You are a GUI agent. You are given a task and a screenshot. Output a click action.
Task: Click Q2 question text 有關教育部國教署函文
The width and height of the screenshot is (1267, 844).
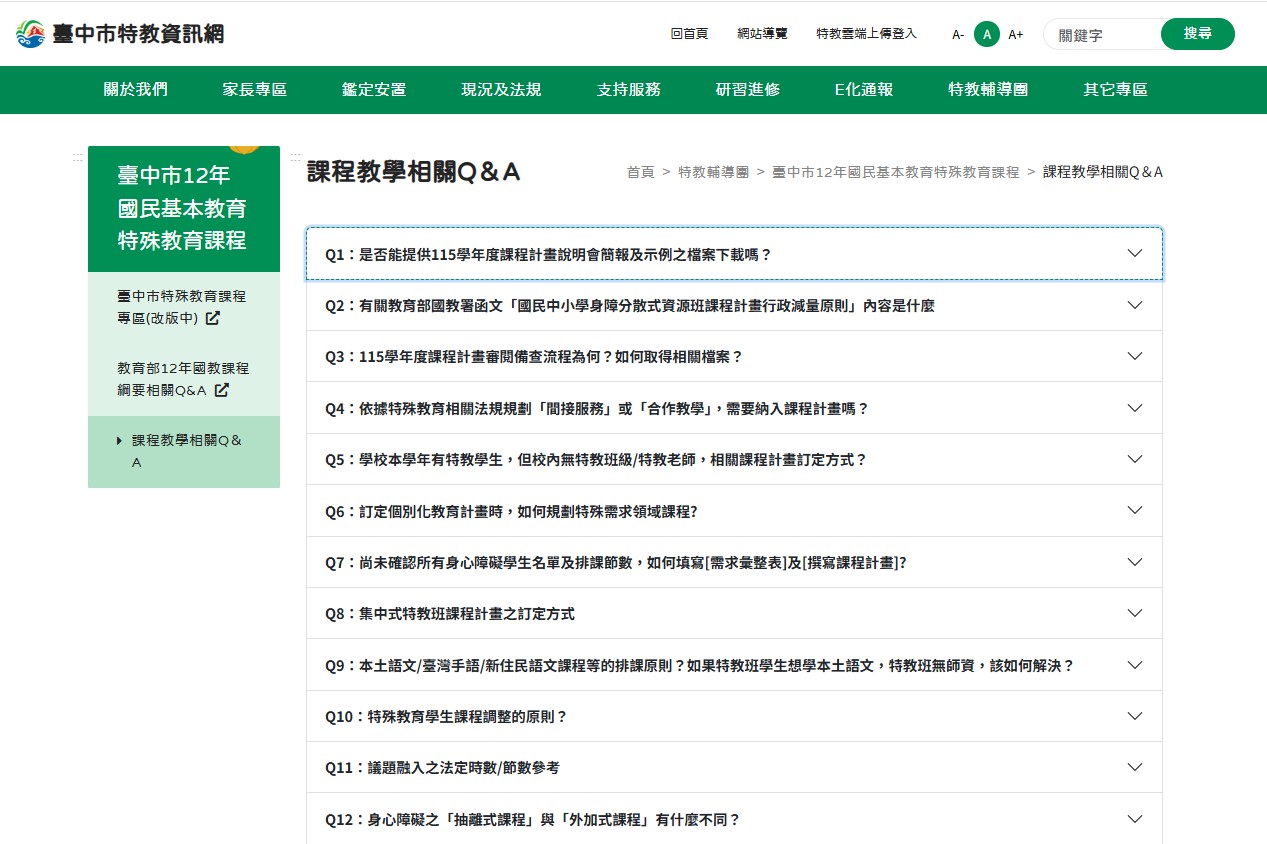pos(630,306)
